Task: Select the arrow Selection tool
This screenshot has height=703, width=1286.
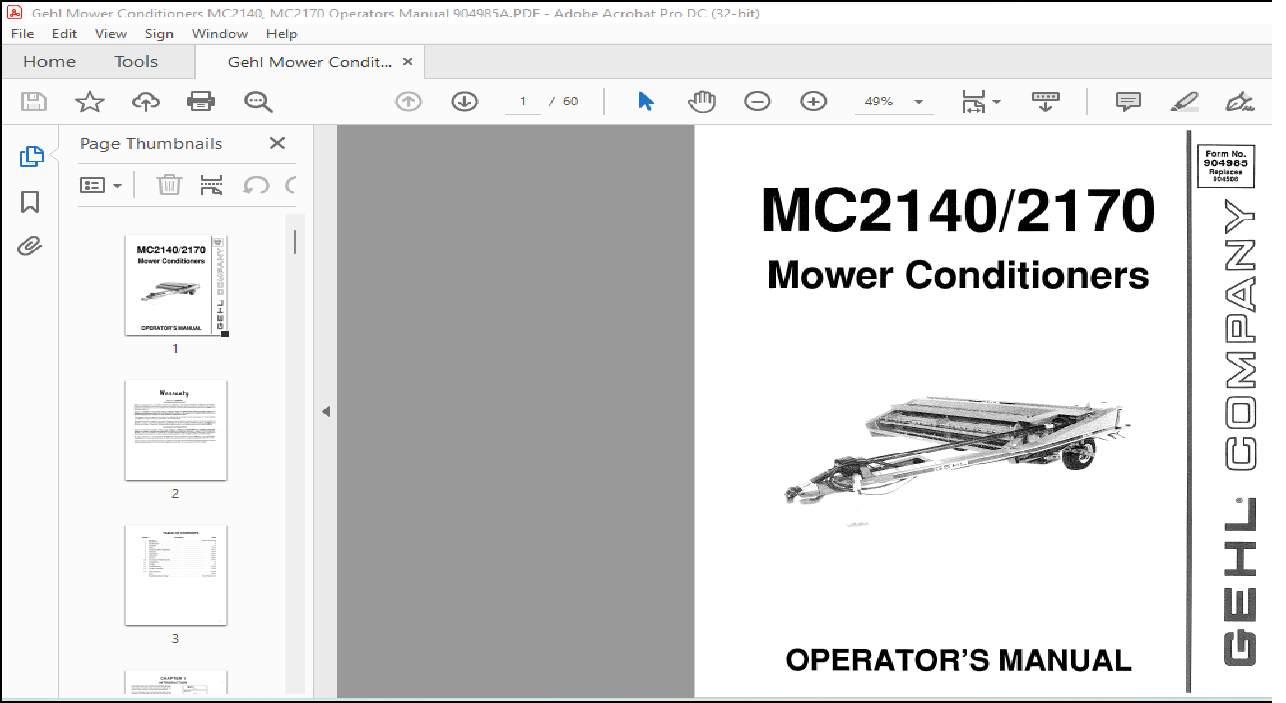Action: tap(645, 101)
